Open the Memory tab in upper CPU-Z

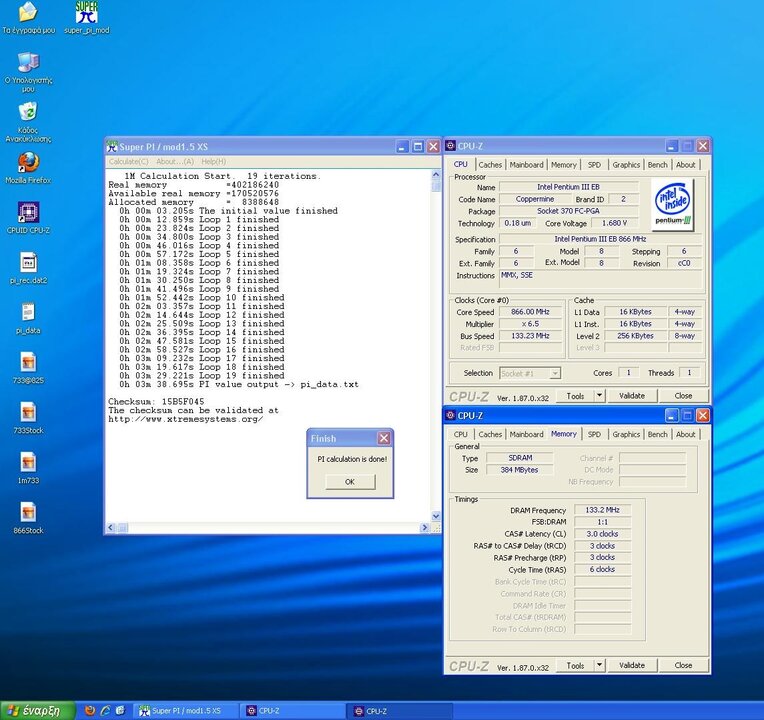click(x=563, y=165)
